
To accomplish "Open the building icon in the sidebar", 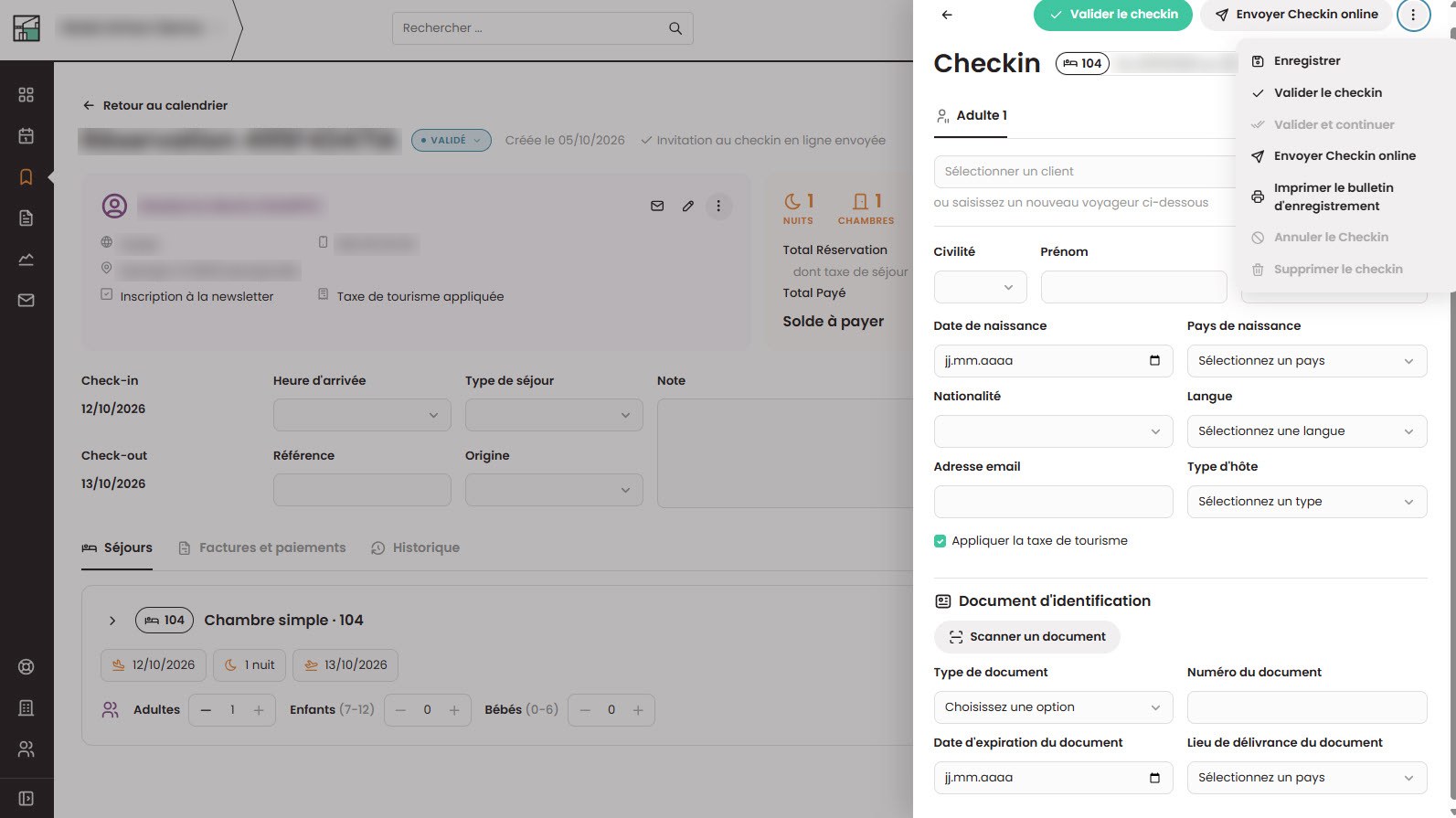I will 26,707.
